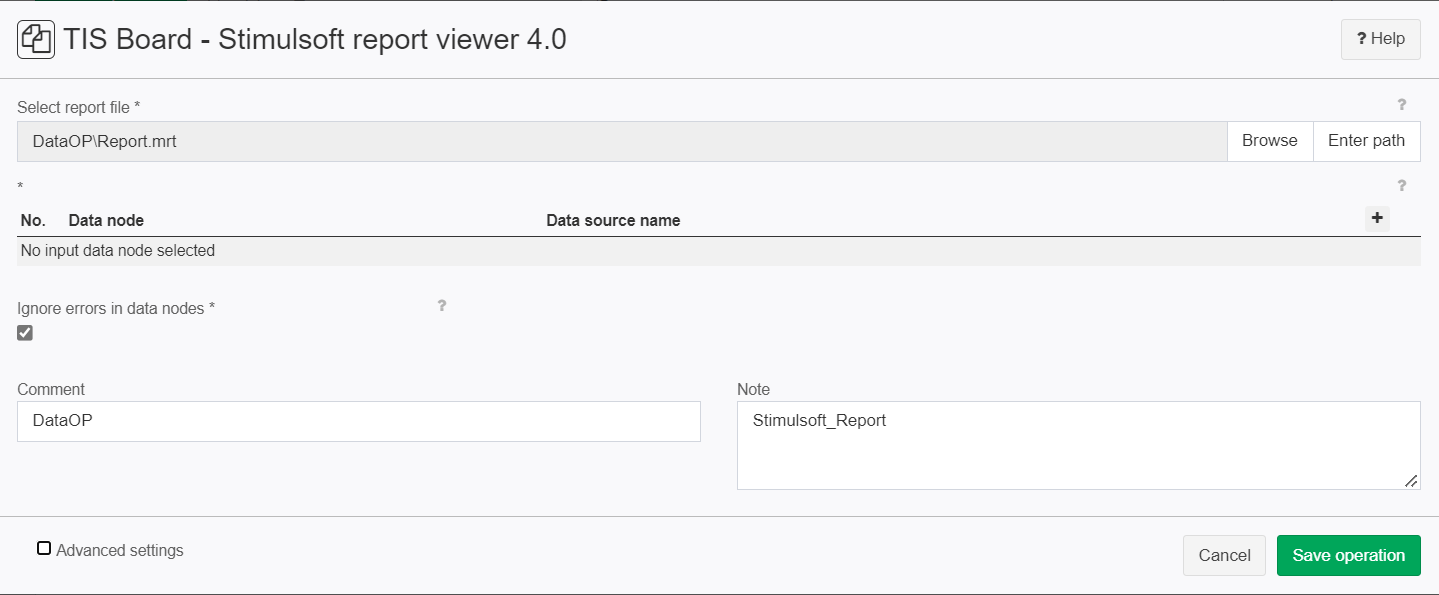Viewport: 1439px width, 595px height.
Task: Click the Data node column header
Action: pos(106,220)
